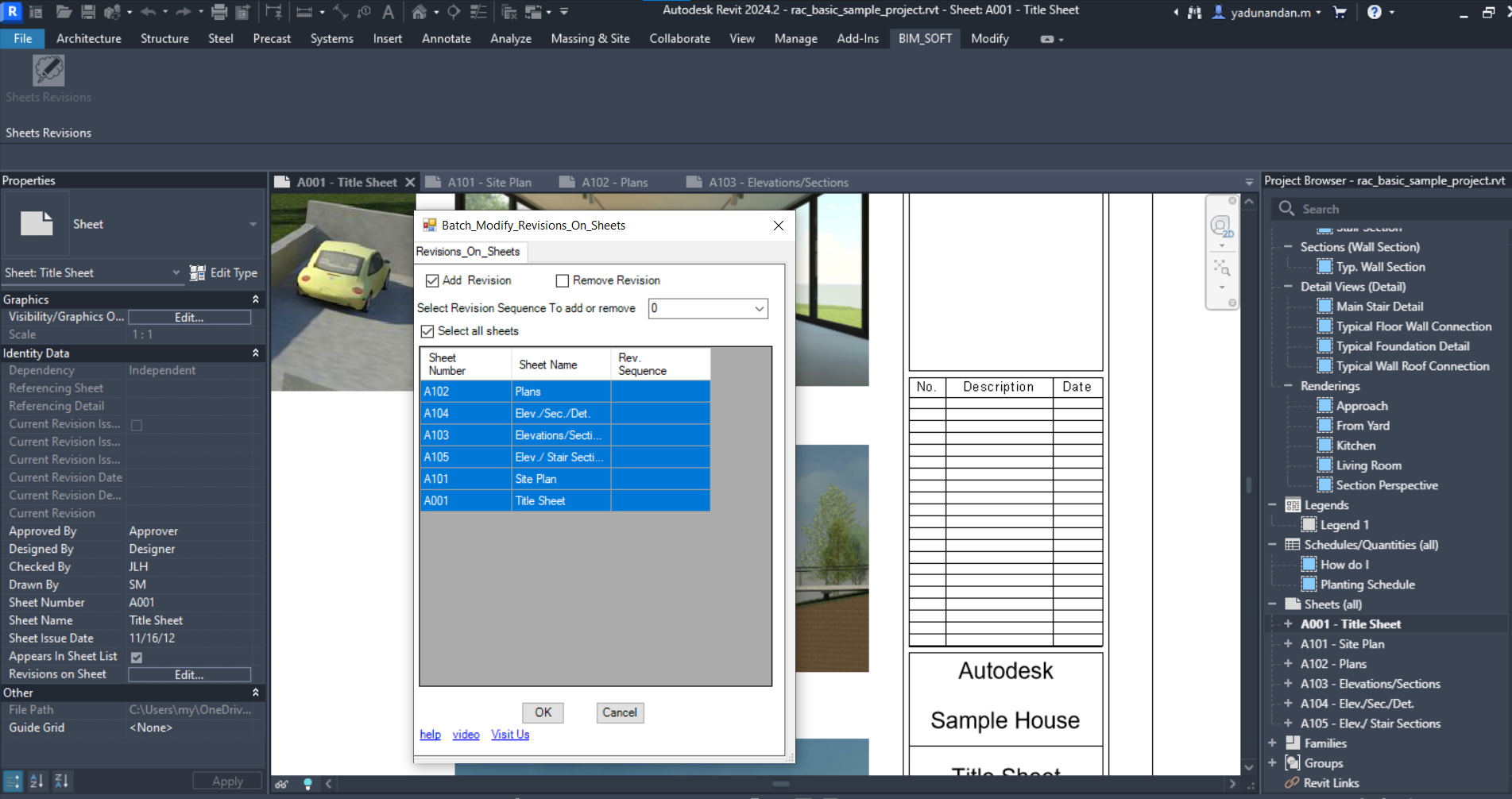Click the temporary hide glasses icon
The height and width of the screenshot is (799, 1512).
(282, 784)
